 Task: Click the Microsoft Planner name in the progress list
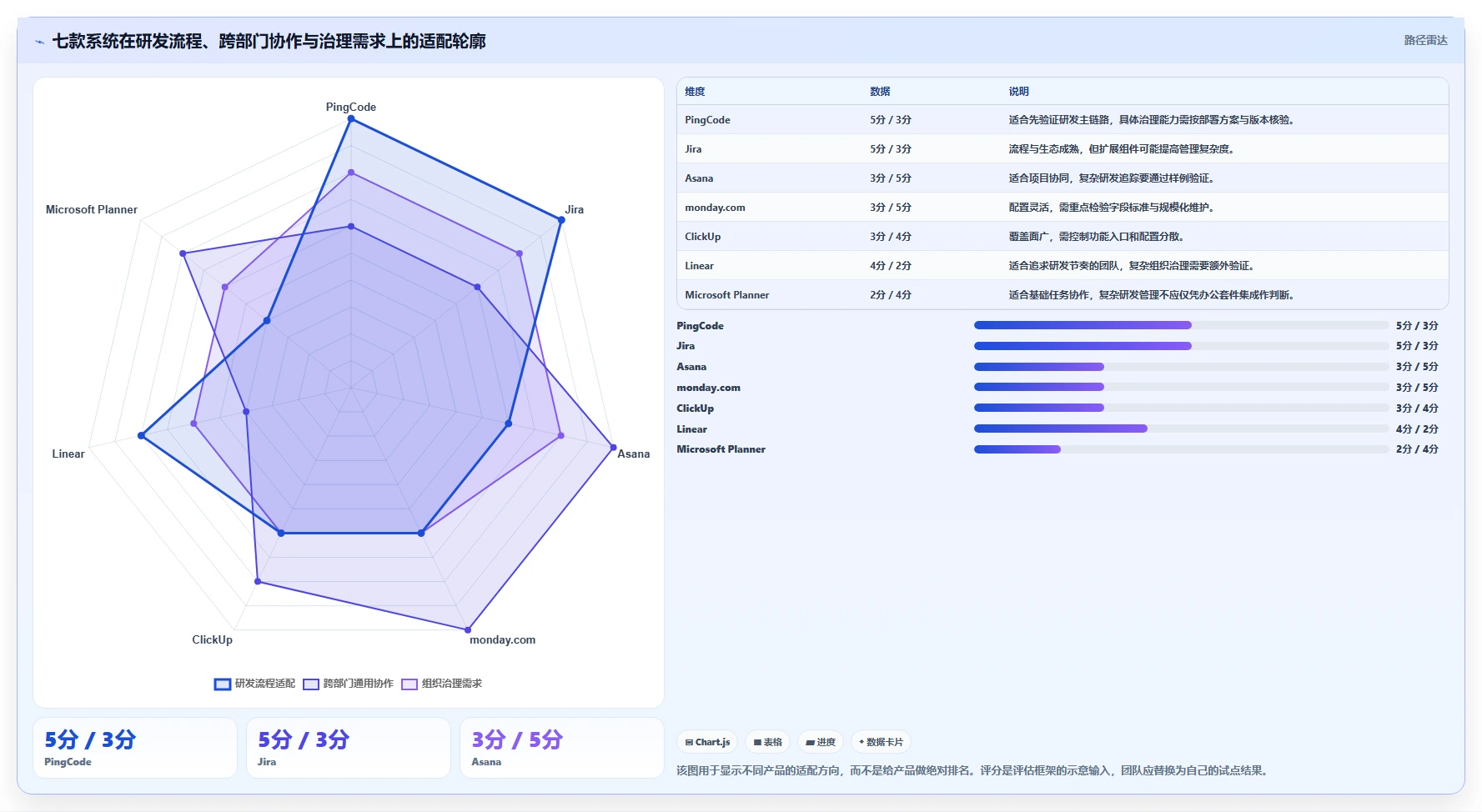click(721, 449)
